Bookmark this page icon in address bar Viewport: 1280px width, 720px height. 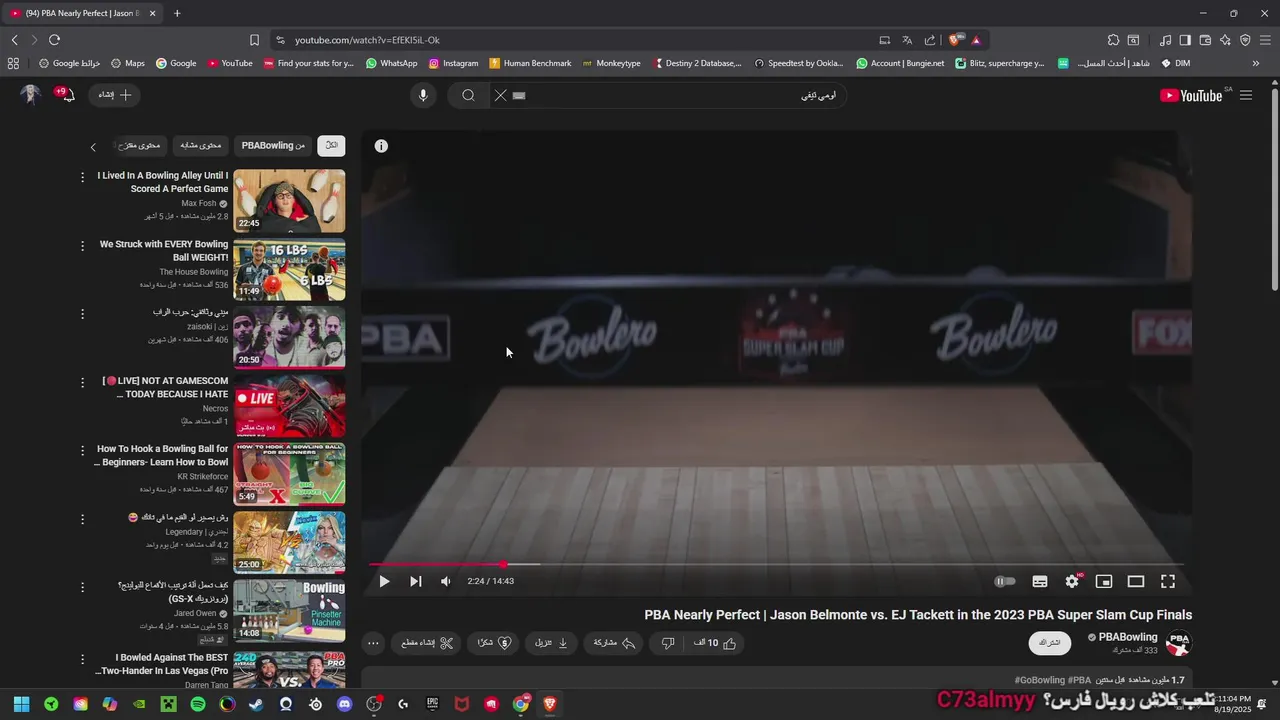coord(254,40)
